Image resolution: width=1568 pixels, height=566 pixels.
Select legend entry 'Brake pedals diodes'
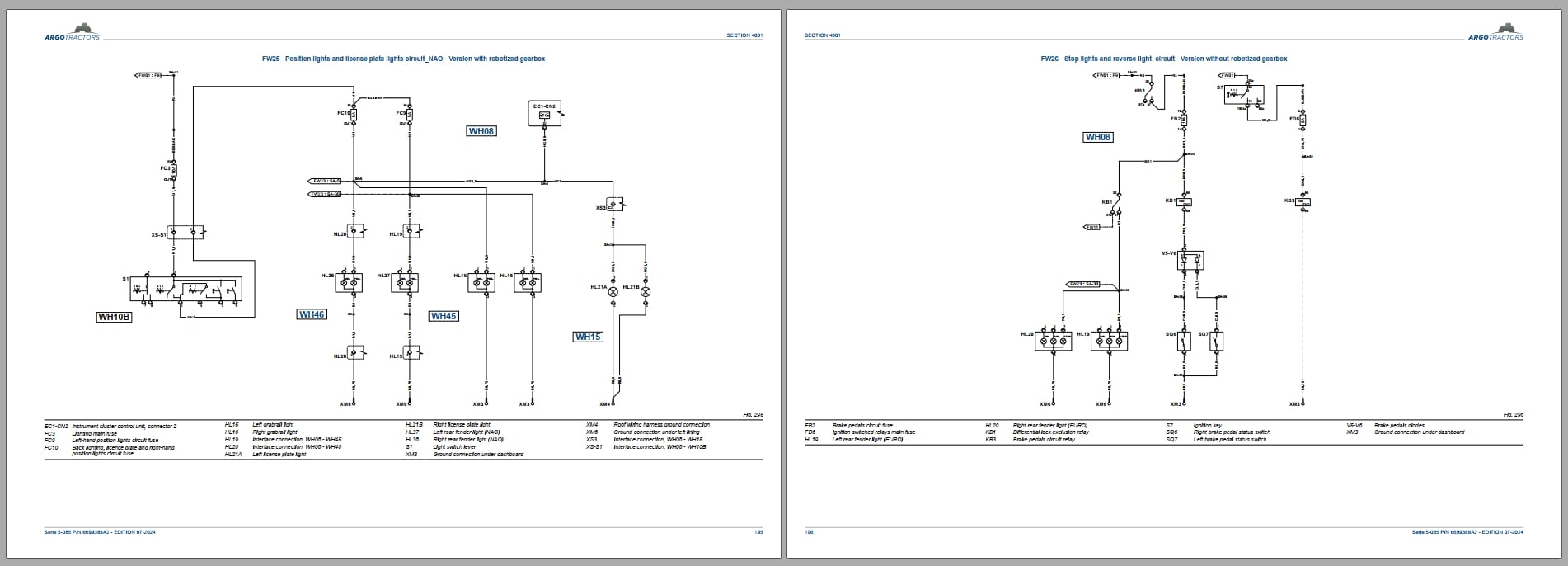pyautogui.click(x=1399, y=426)
